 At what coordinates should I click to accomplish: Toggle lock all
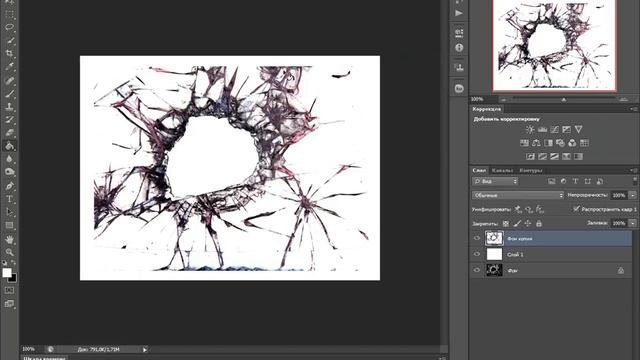539,224
